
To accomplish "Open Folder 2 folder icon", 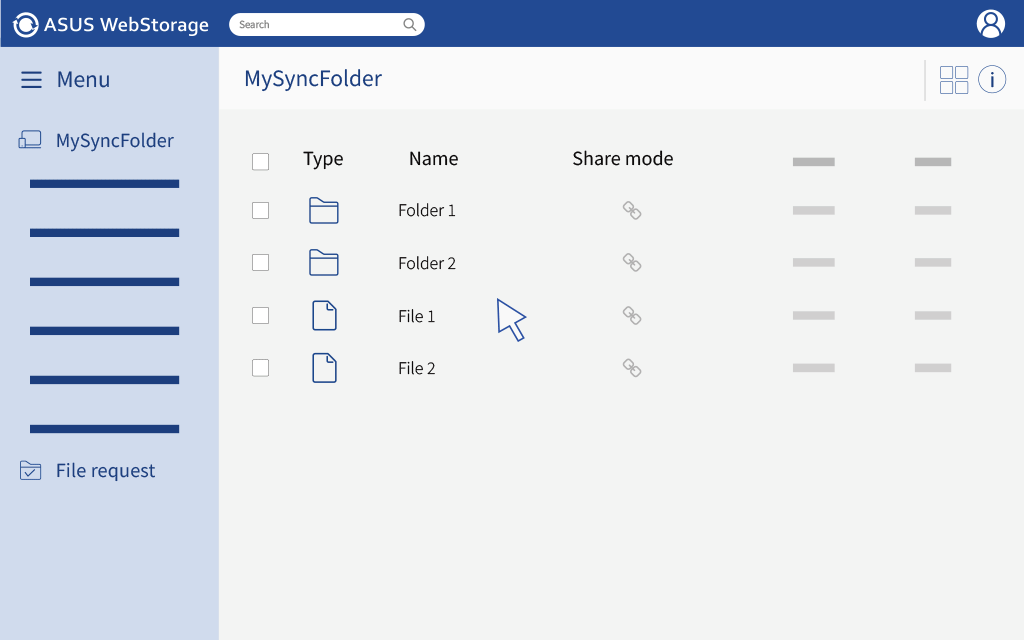I will (x=323, y=263).
